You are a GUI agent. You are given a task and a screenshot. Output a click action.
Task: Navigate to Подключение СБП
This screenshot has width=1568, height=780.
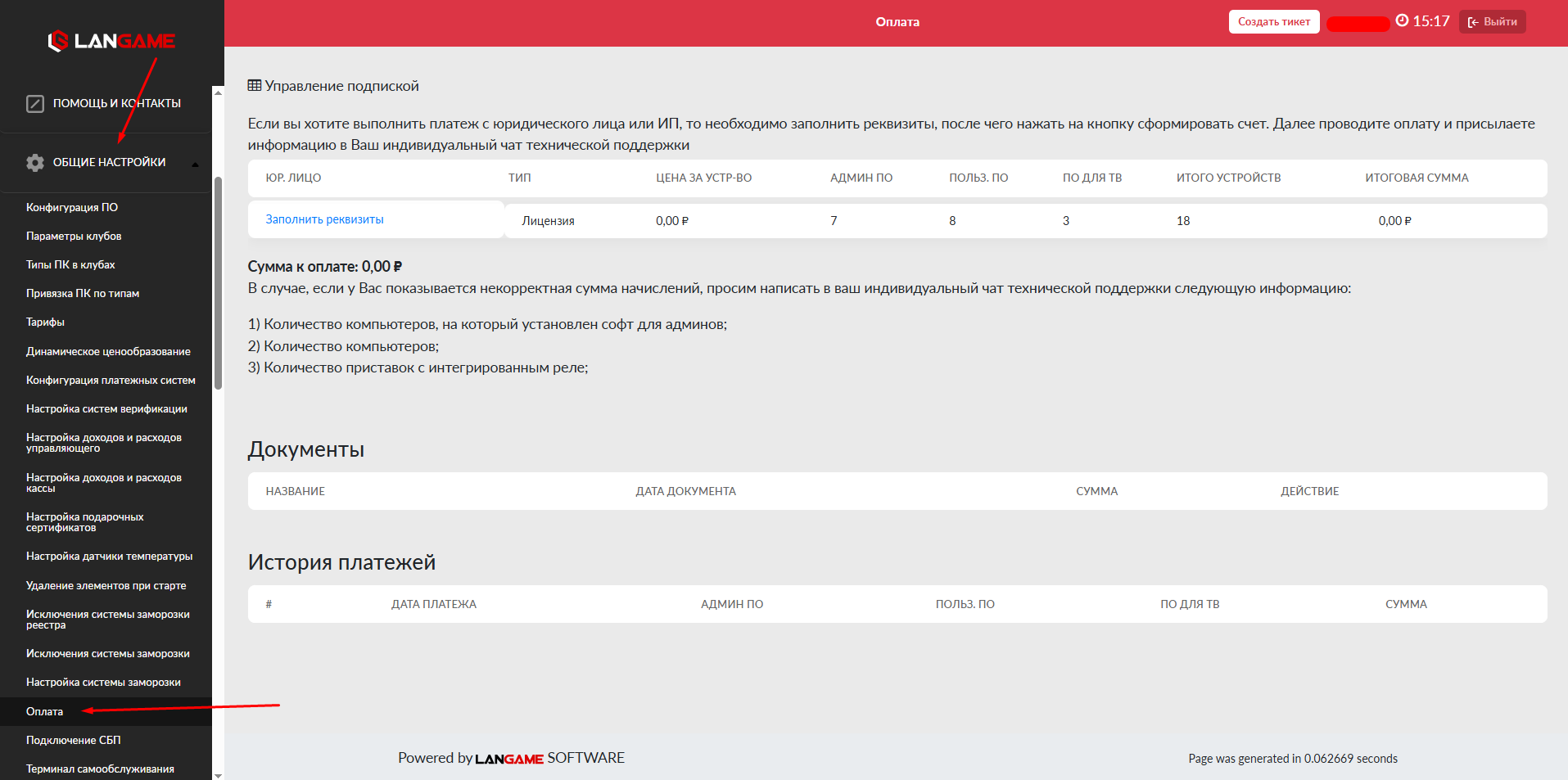tap(73, 741)
